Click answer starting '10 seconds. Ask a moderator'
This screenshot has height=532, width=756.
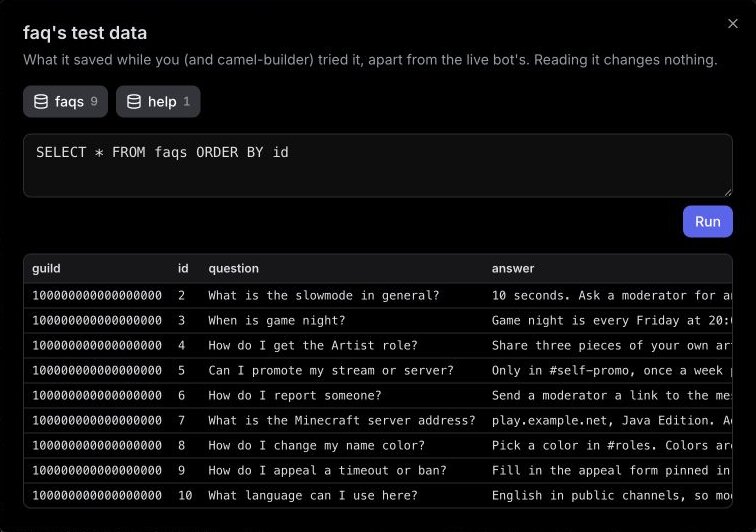611,296
